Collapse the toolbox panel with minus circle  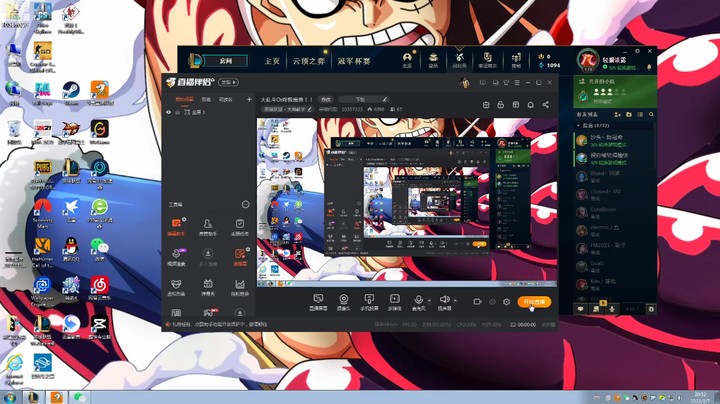click(x=246, y=204)
